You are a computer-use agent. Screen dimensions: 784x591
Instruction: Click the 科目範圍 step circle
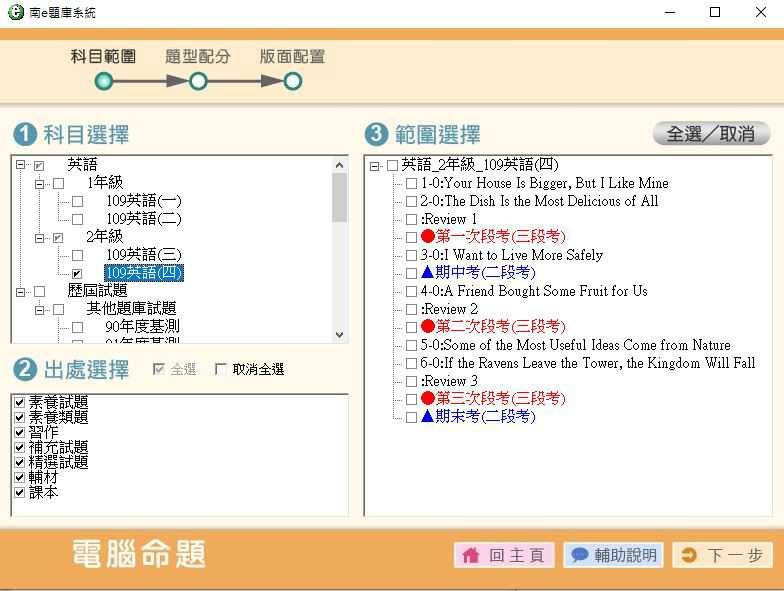[x=104, y=81]
